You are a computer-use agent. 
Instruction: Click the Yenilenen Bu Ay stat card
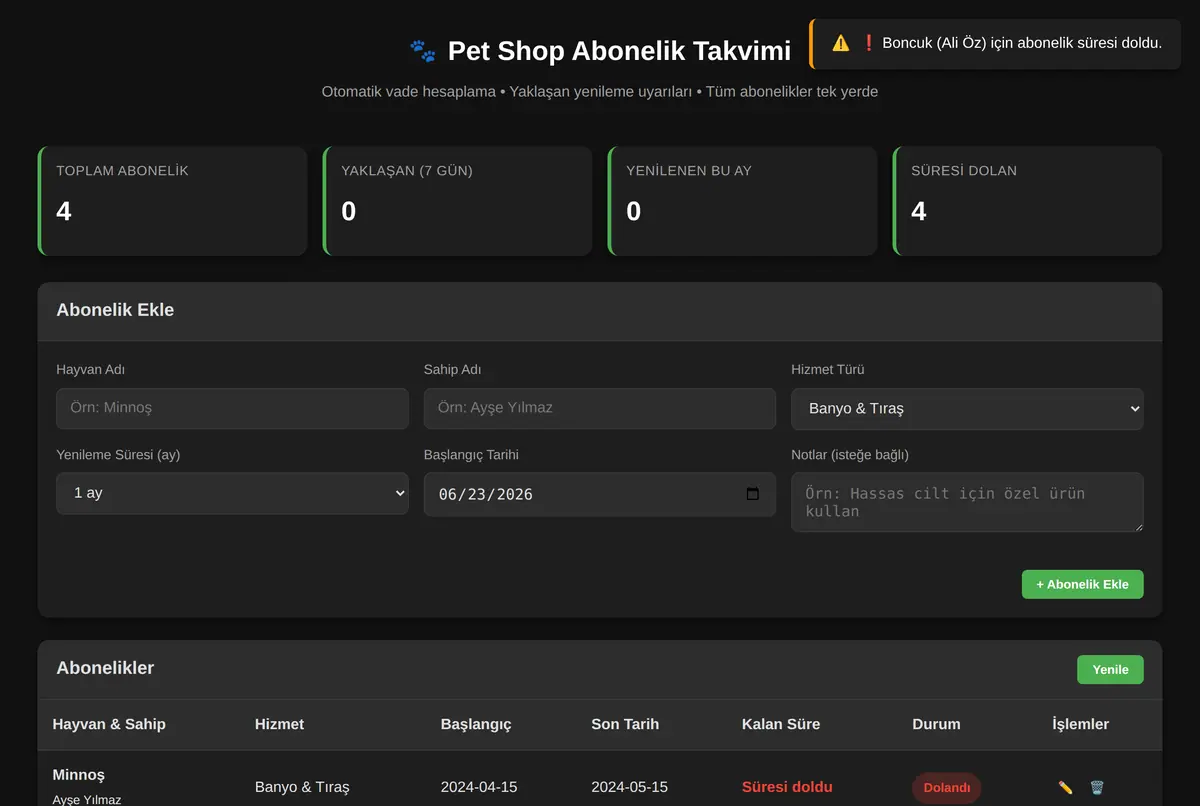tap(742, 201)
